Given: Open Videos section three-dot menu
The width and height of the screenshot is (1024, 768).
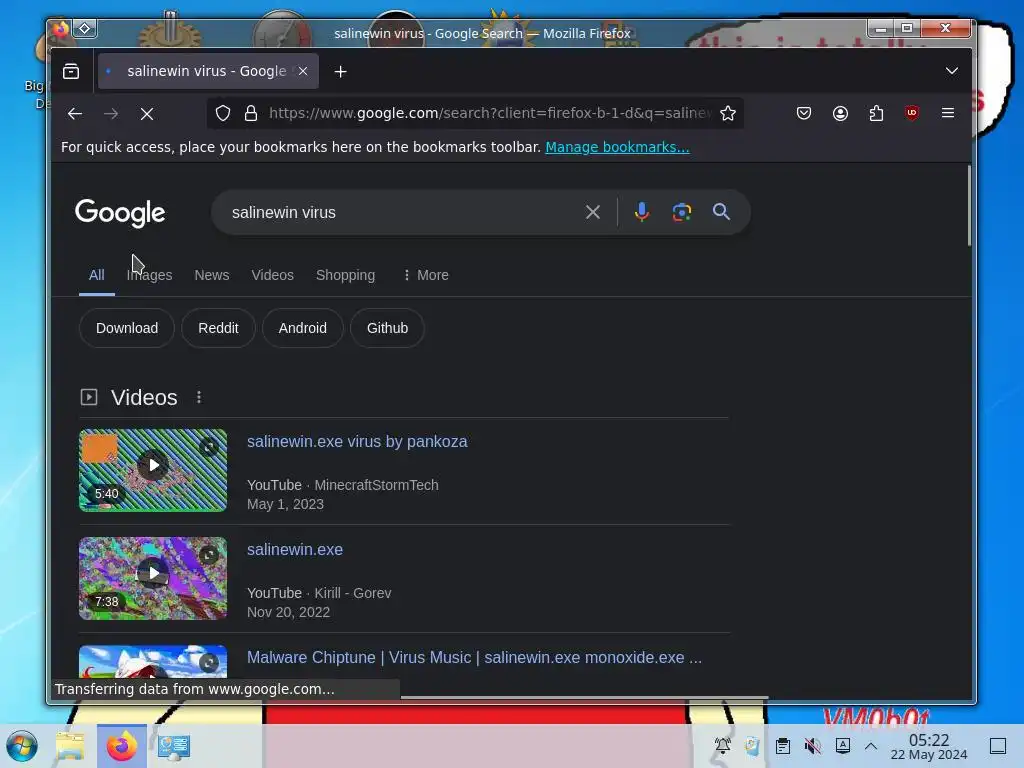Looking at the screenshot, I should tap(199, 397).
